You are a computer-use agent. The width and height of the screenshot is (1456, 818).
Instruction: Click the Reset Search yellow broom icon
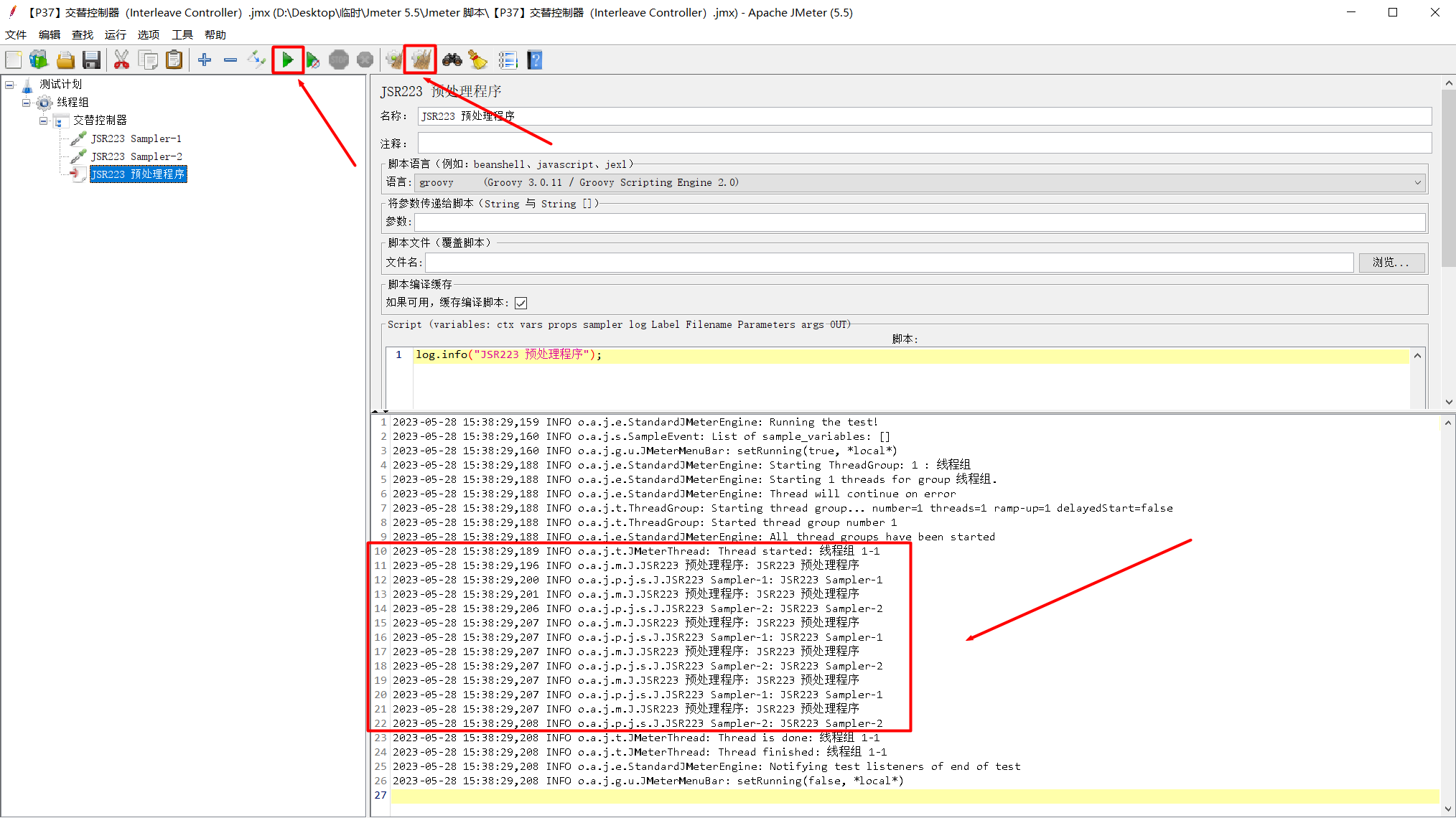pos(477,60)
